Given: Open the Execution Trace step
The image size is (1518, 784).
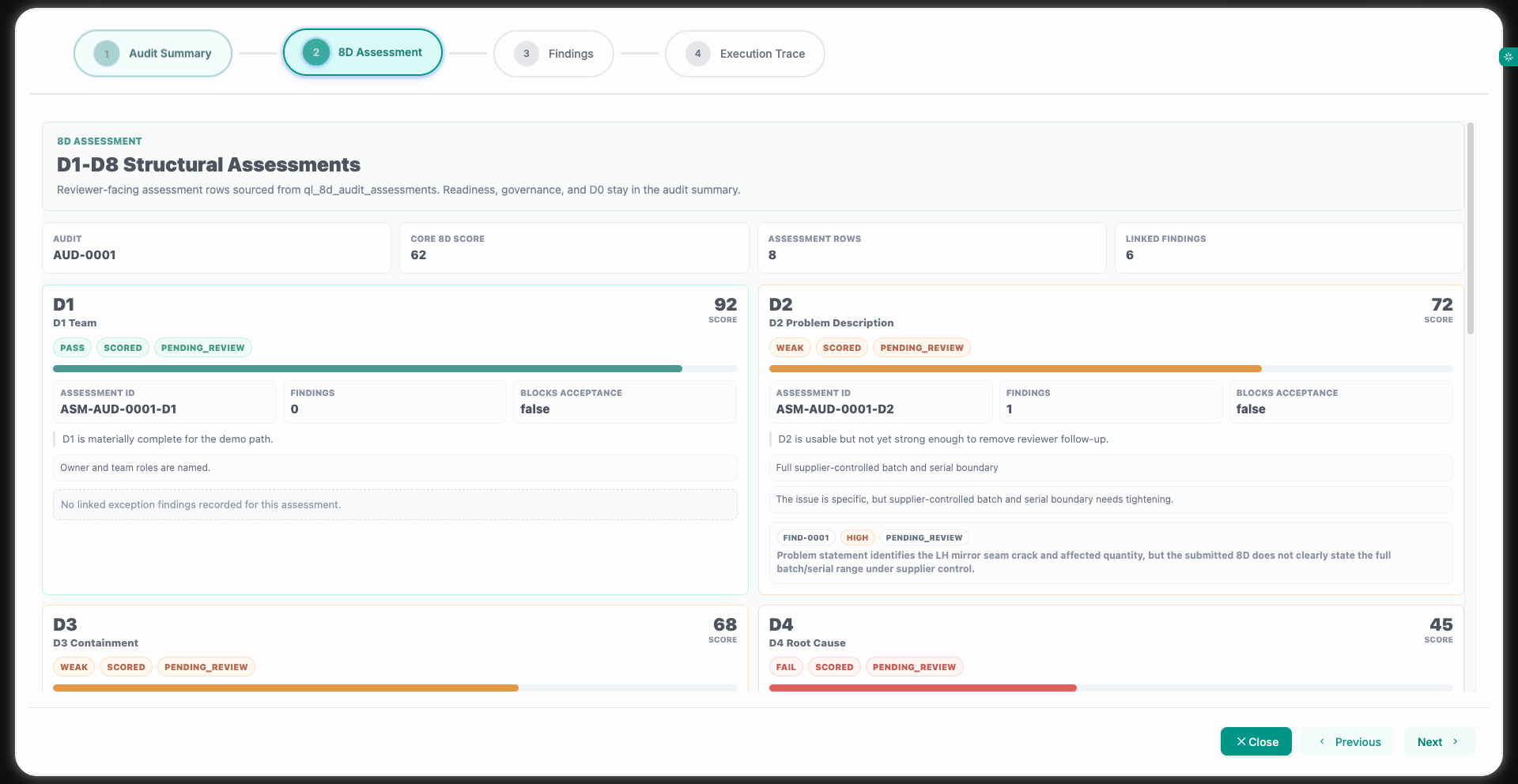Looking at the screenshot, I should (745, 54).
